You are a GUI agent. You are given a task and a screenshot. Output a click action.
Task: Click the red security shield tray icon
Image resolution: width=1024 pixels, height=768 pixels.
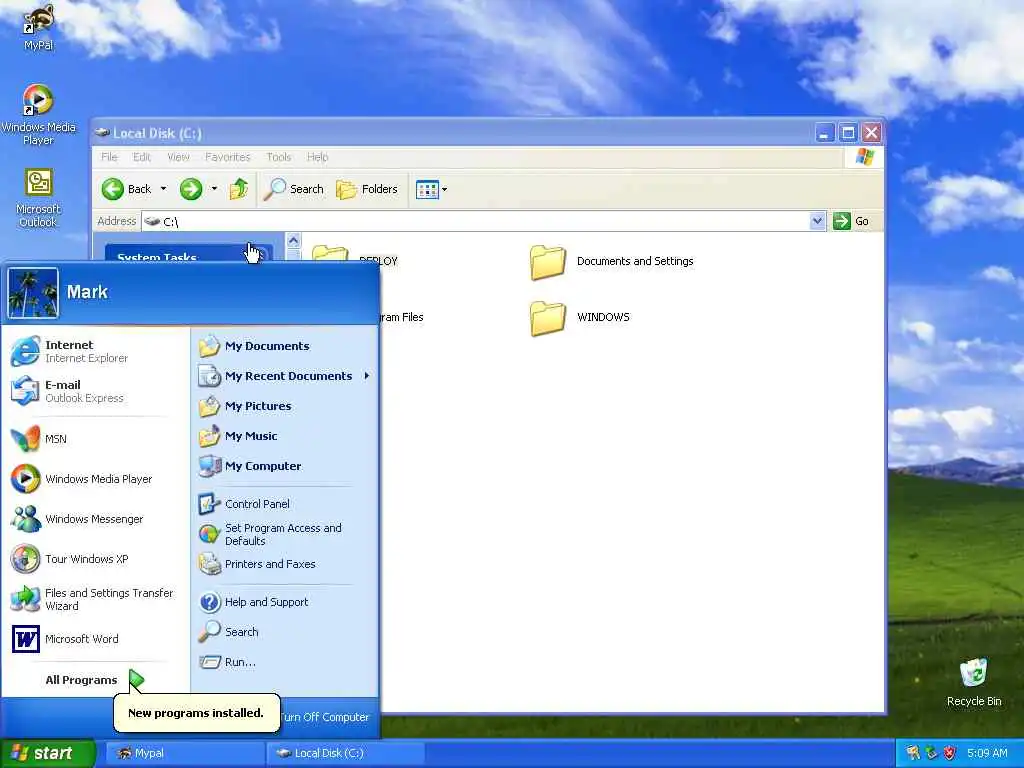950,754
